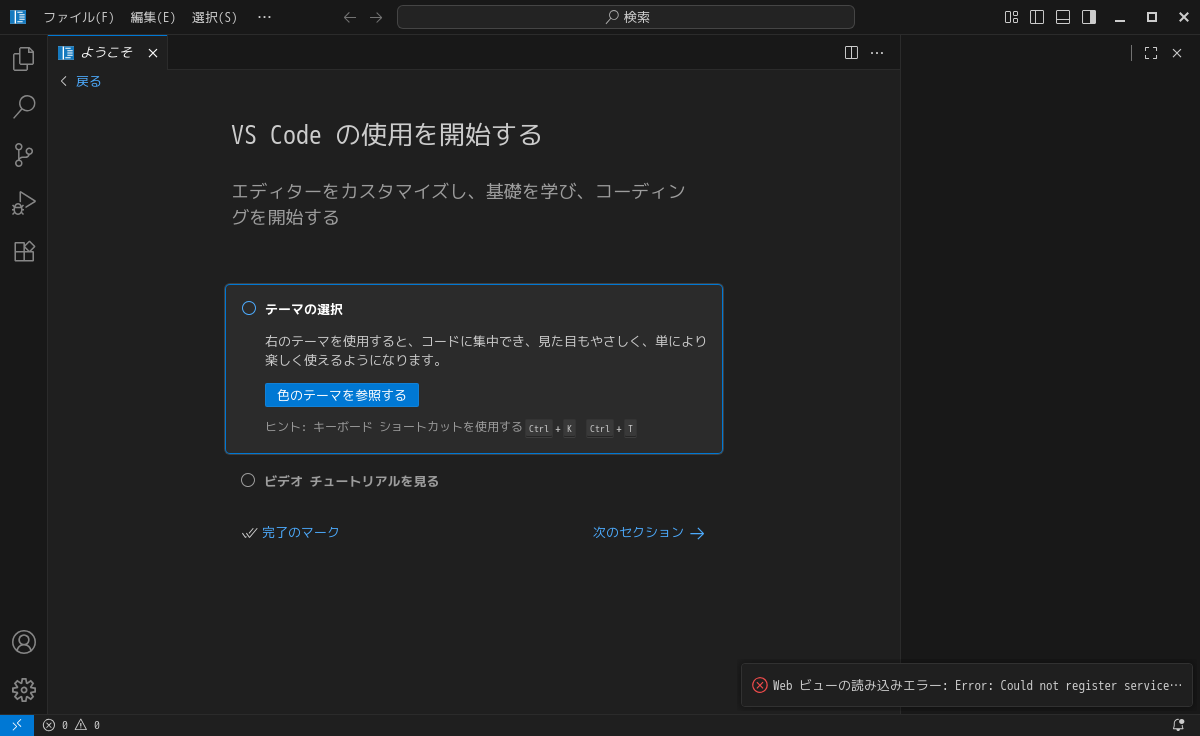The height and width of the screenshot is (736, 1200).
Task: Open the Accounts menu icon
Action: [24, 642]
